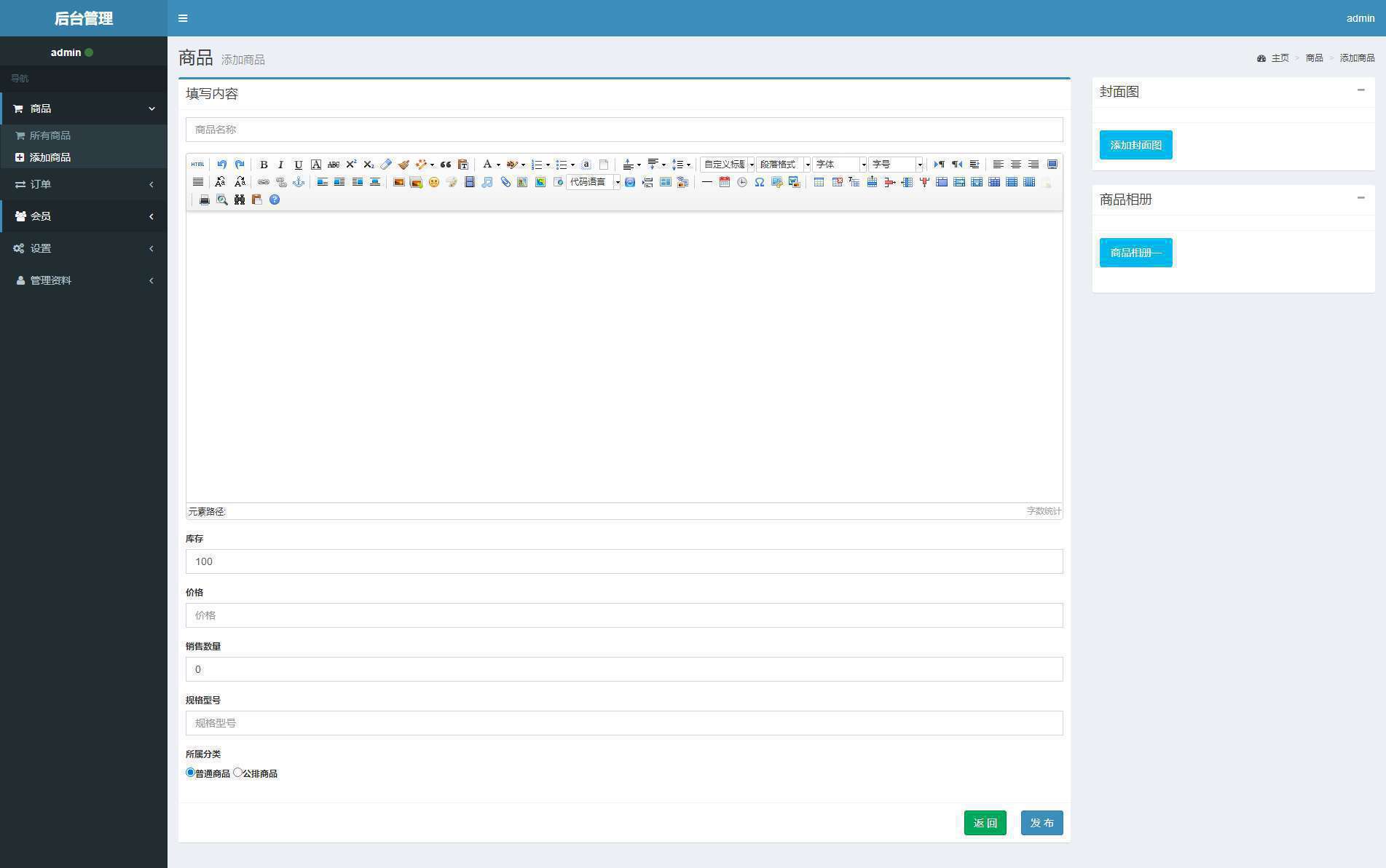Select the 普通商品 radio button

[x=191, y=773]
